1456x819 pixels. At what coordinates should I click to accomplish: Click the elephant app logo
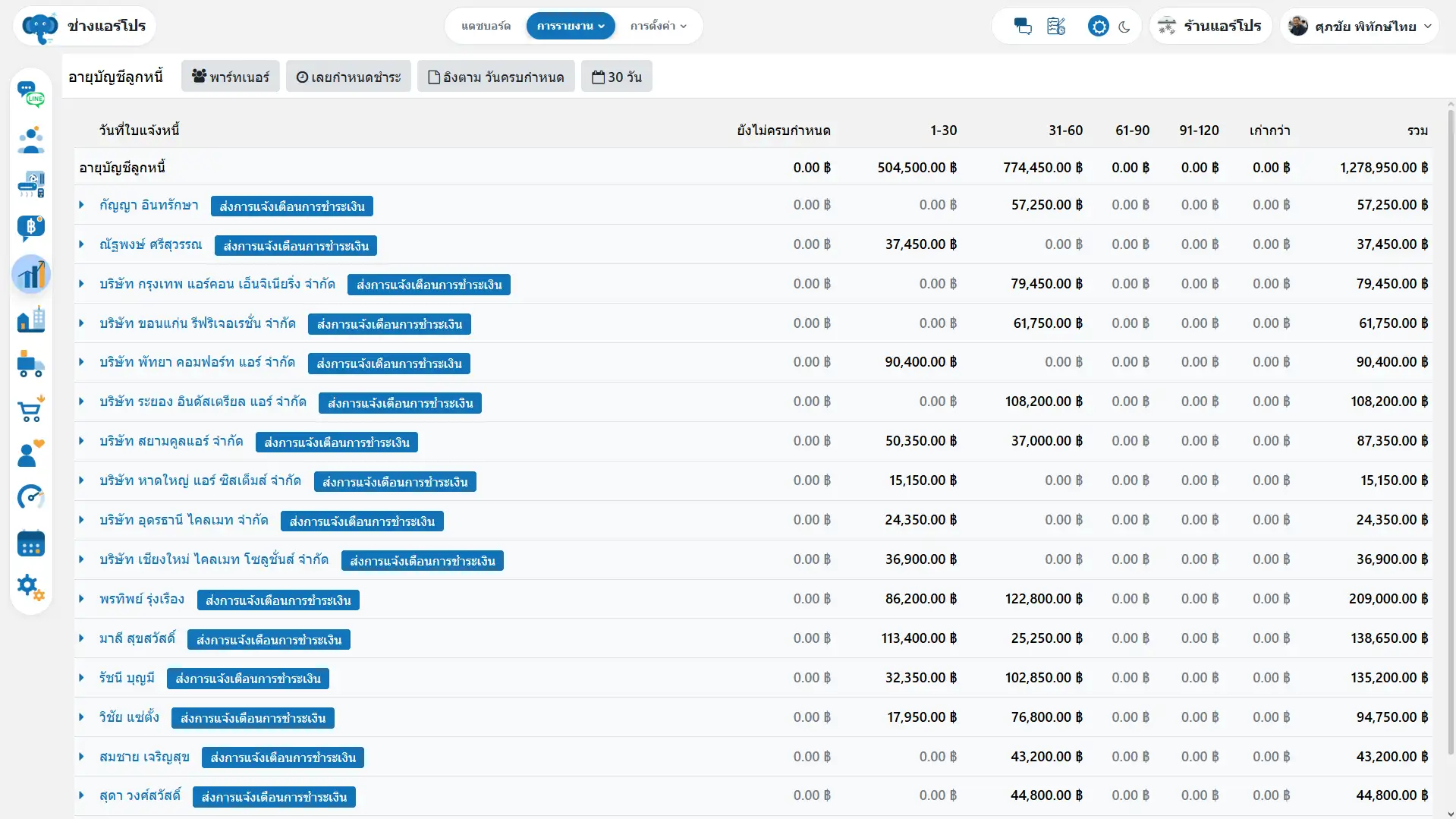(40, 27)
